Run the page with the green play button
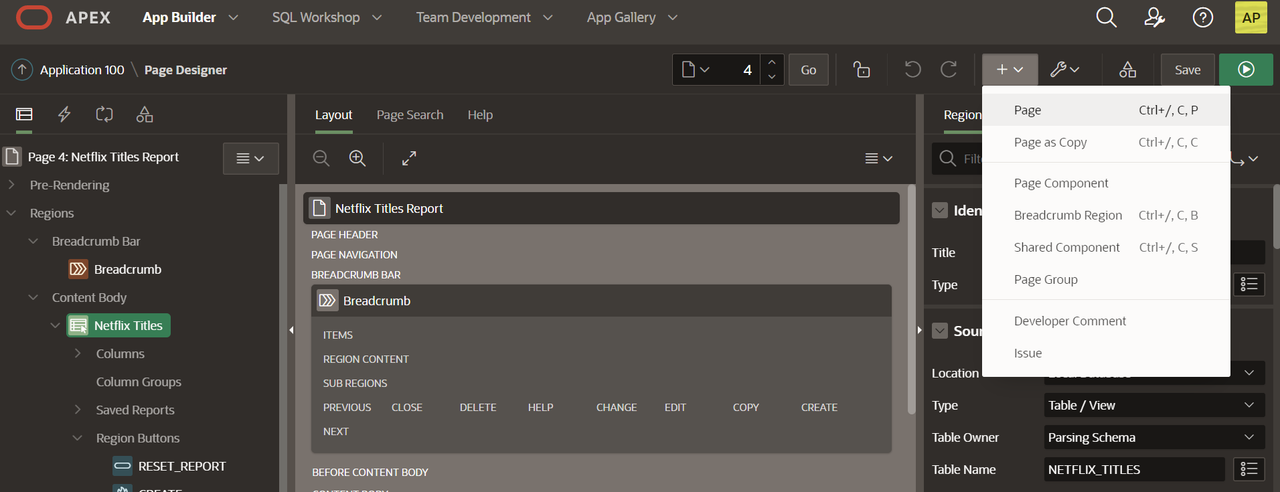The width and height of the screenshot is (1280, 492). click(x=1246, y=69)
